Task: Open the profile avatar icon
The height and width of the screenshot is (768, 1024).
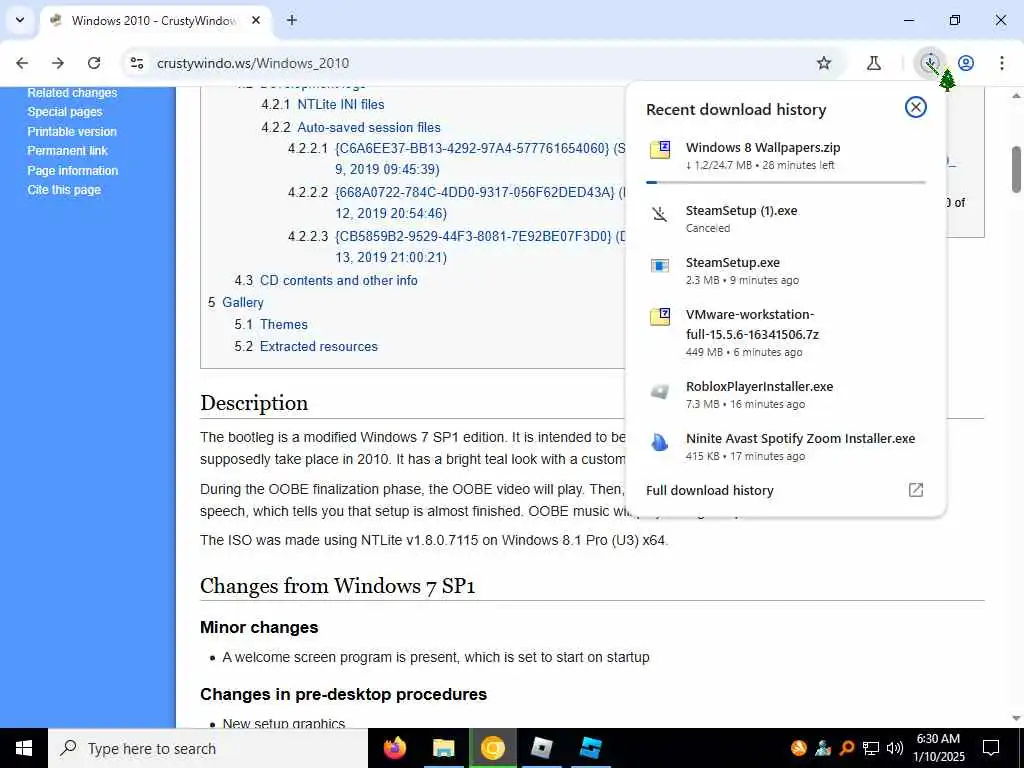Action: tap(966, 63)
